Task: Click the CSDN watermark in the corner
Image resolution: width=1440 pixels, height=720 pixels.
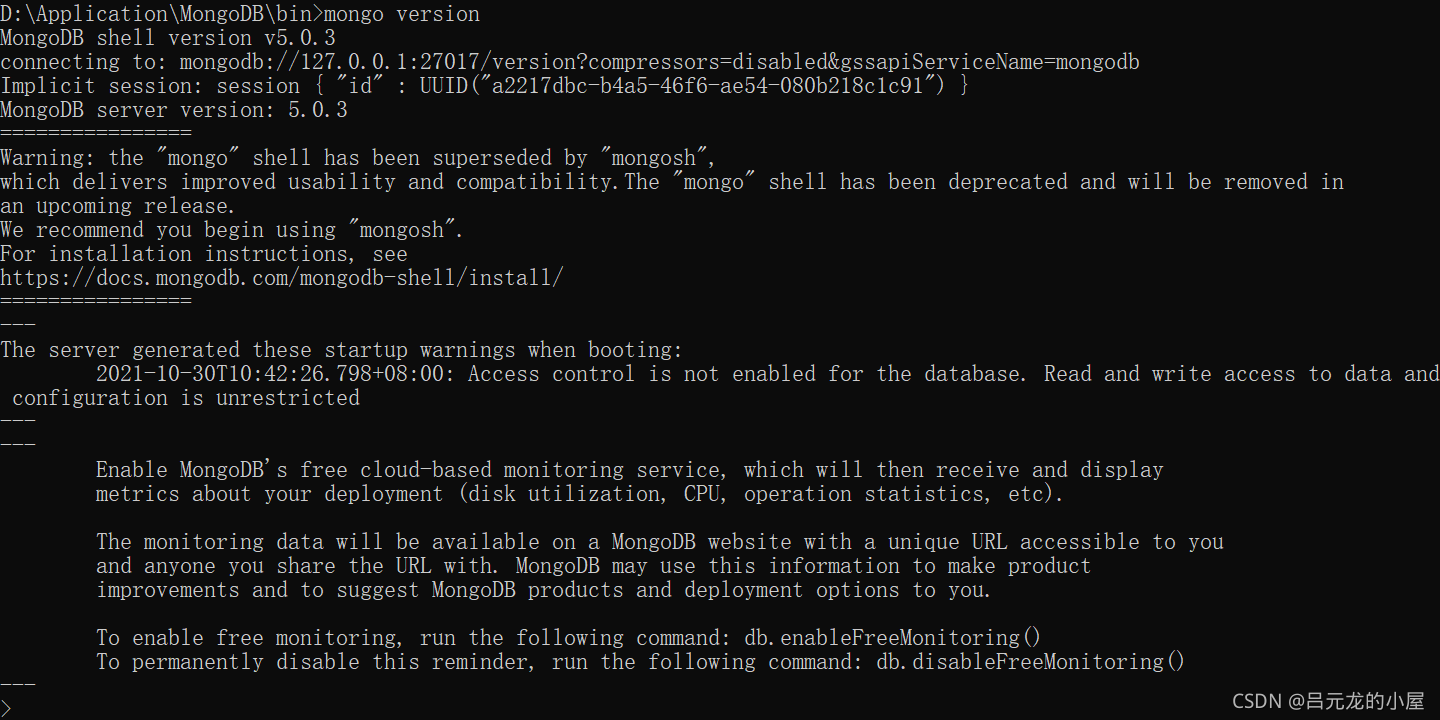Action: (1327, 701)
